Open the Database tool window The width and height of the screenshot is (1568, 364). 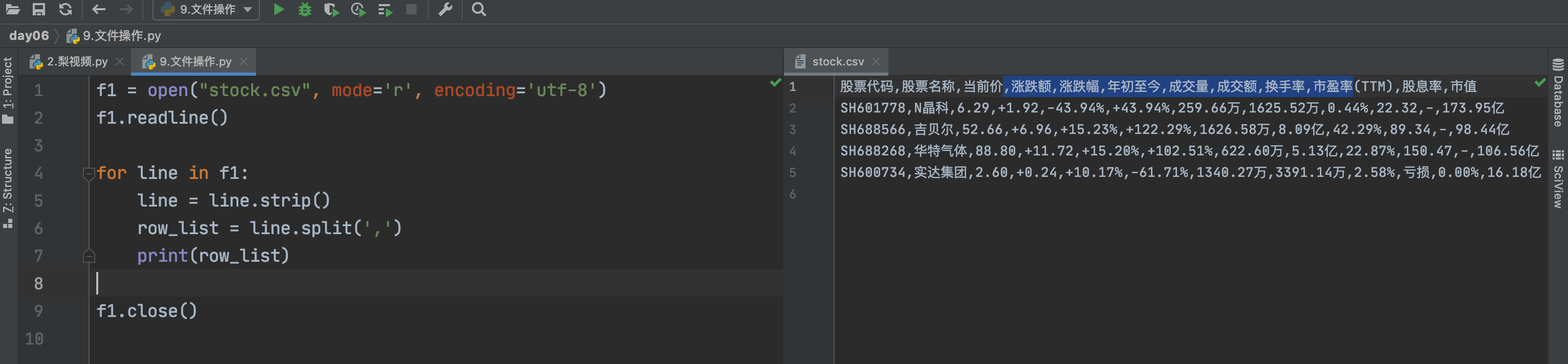click(1558, 93)
